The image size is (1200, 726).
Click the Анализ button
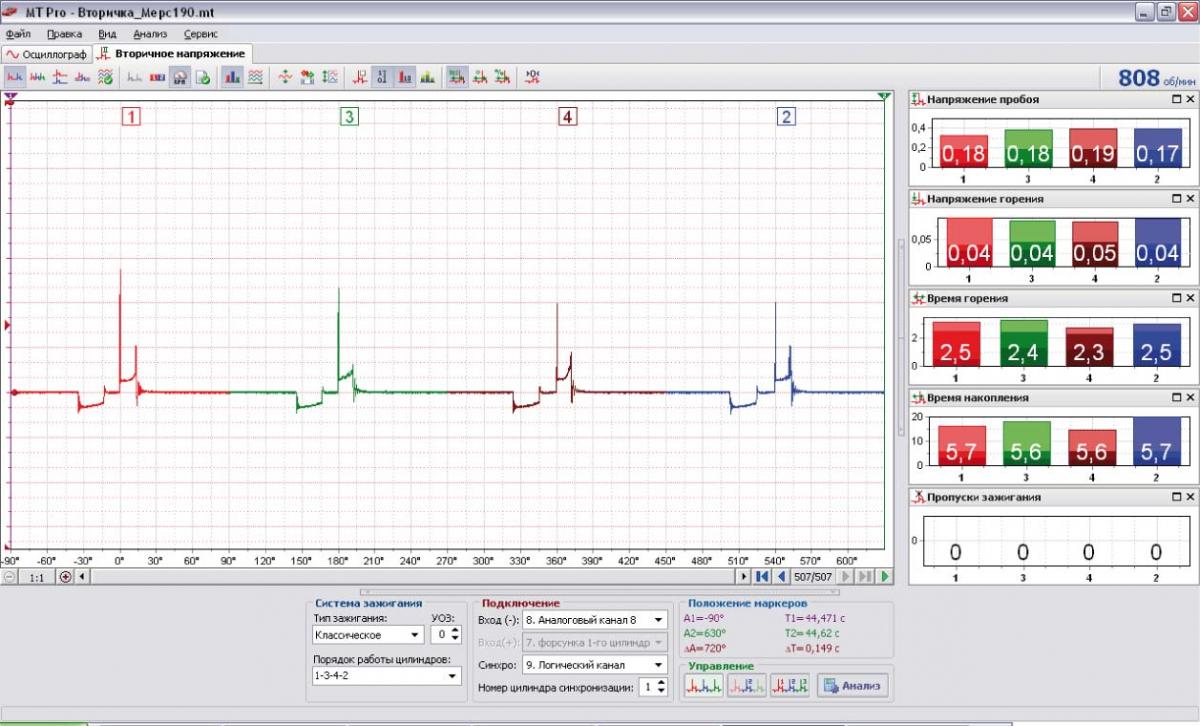click(x=851, y=686)
